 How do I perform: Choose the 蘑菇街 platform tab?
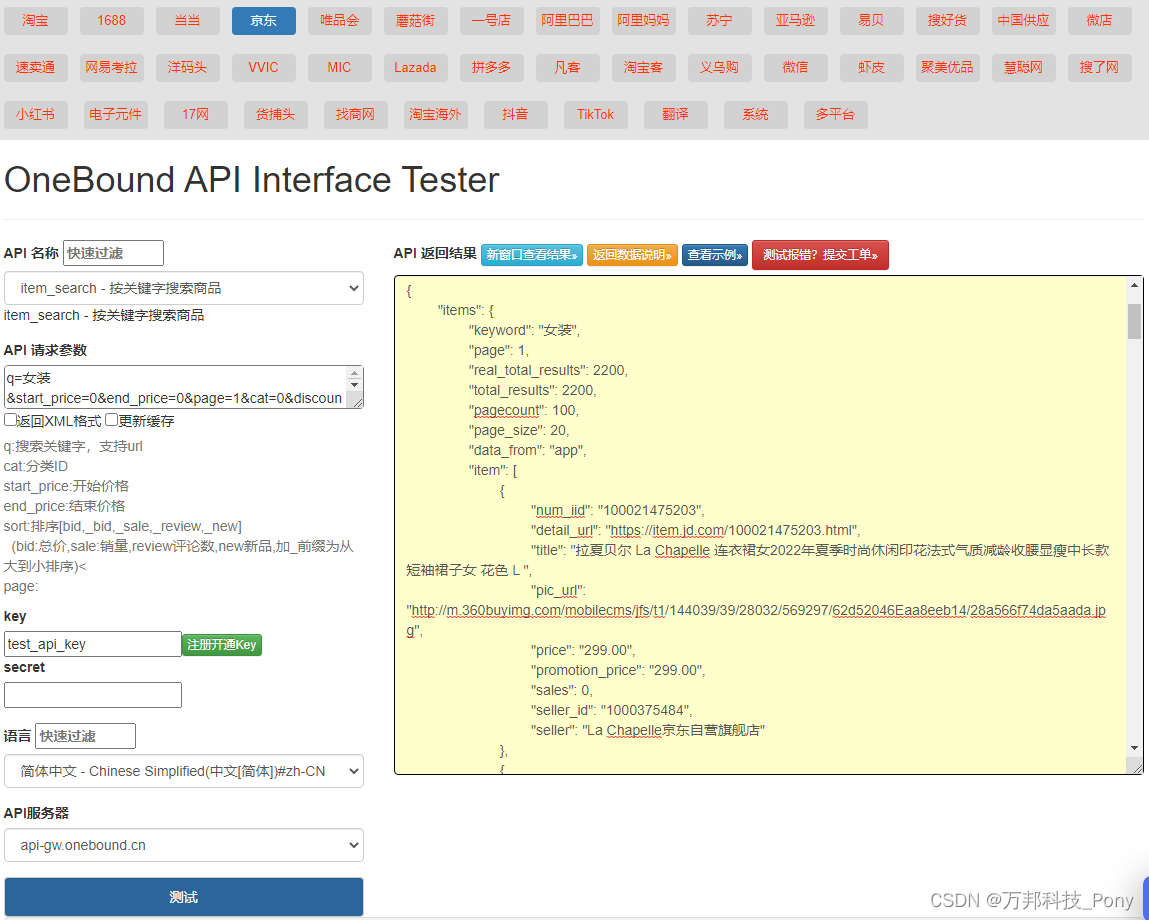point(415,21)
